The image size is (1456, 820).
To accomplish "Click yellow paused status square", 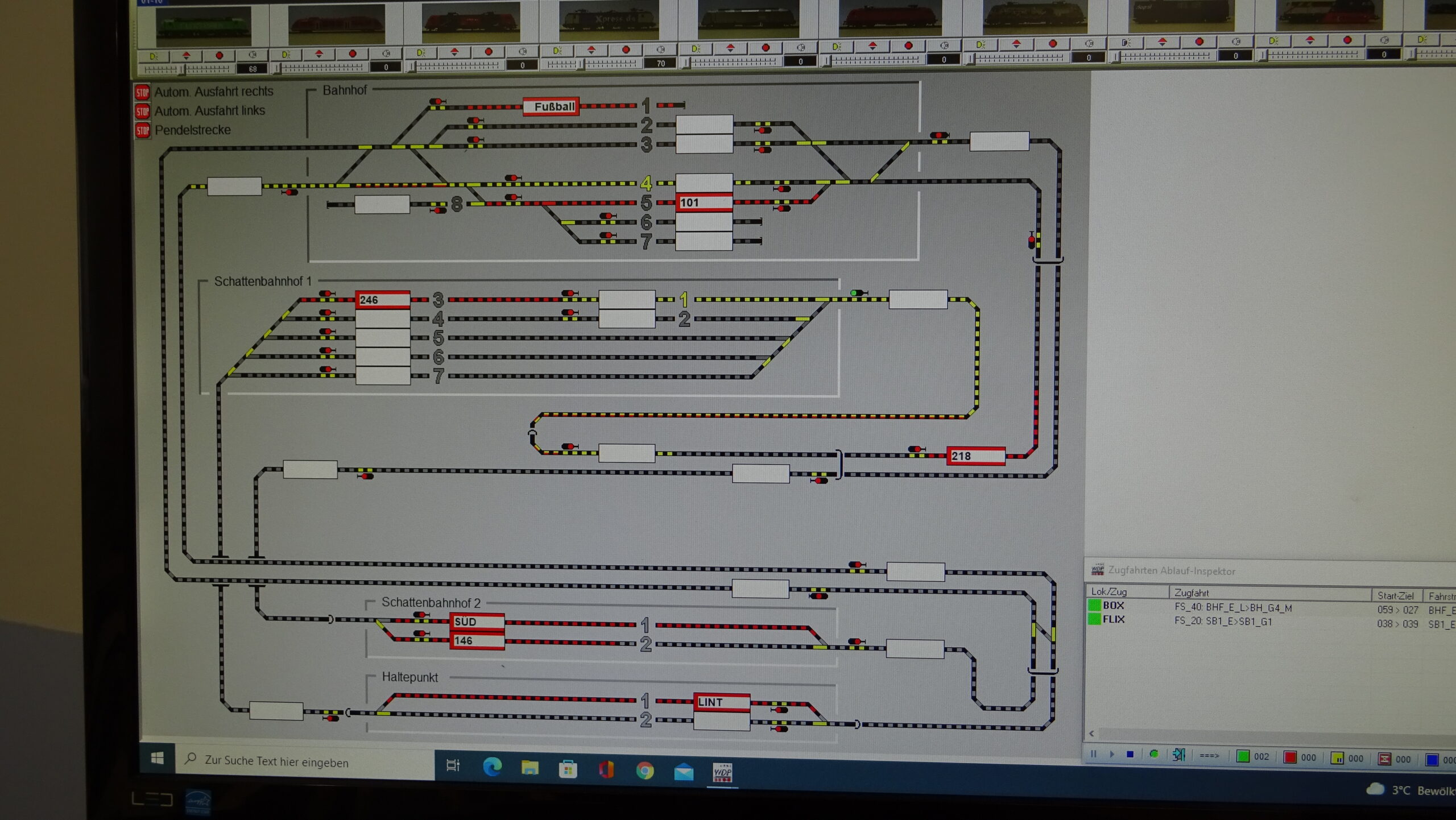I will click(1338, 759).
